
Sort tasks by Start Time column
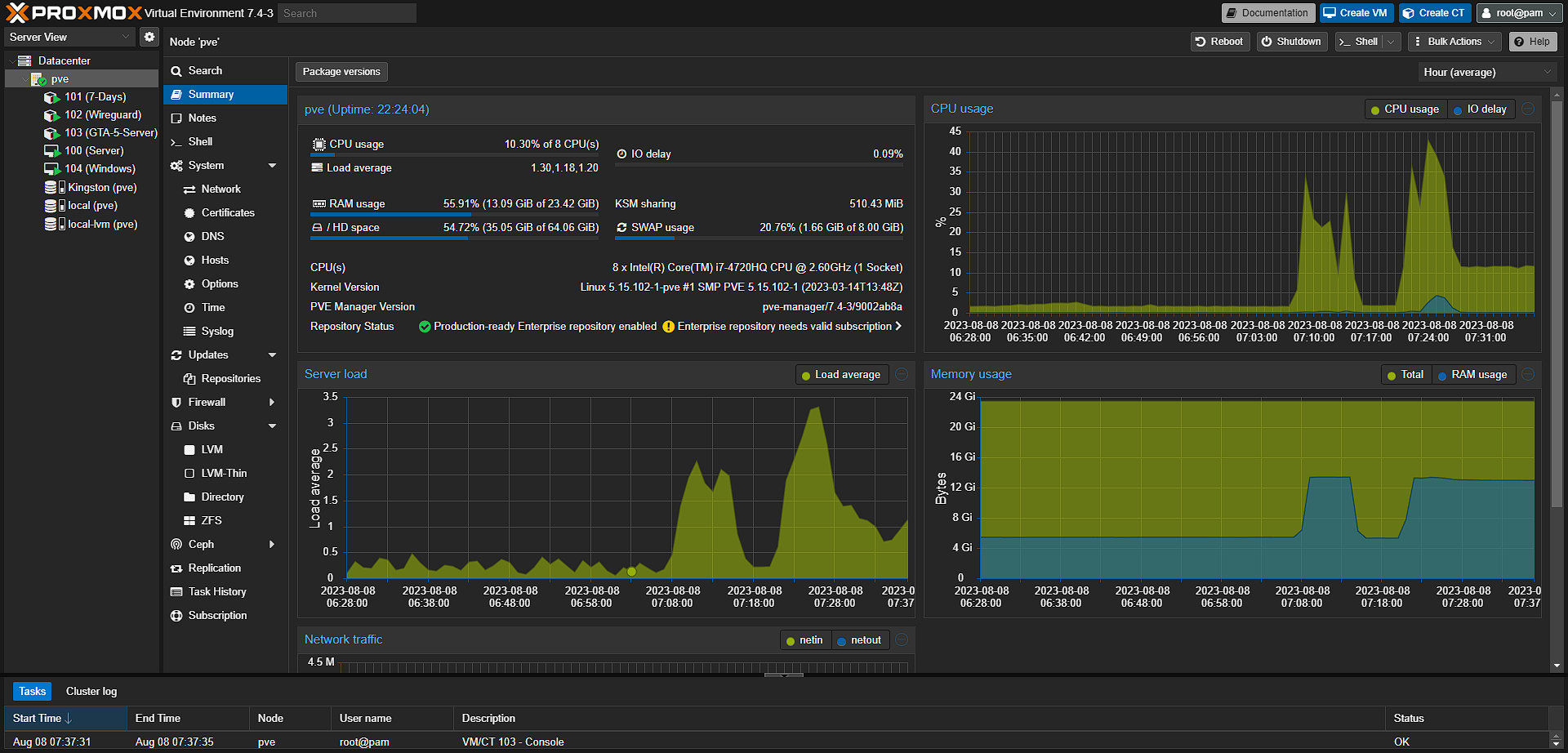click(x=65, y=719)
